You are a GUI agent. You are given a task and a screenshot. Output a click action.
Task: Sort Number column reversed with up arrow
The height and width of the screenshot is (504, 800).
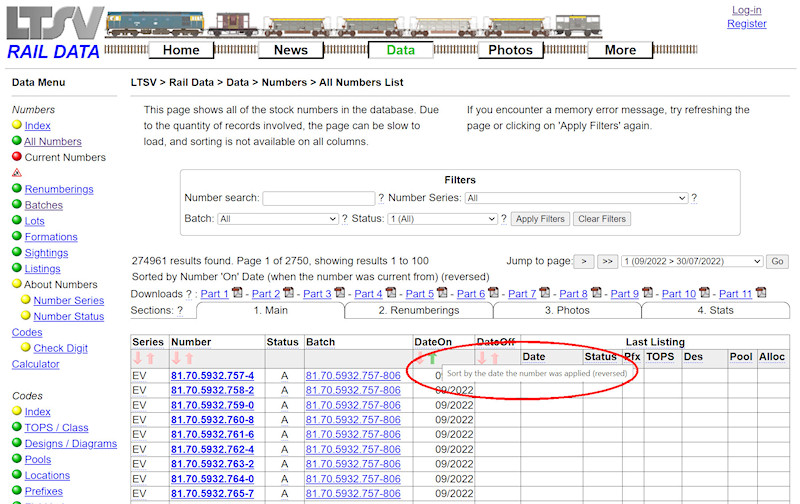[190, 358]
